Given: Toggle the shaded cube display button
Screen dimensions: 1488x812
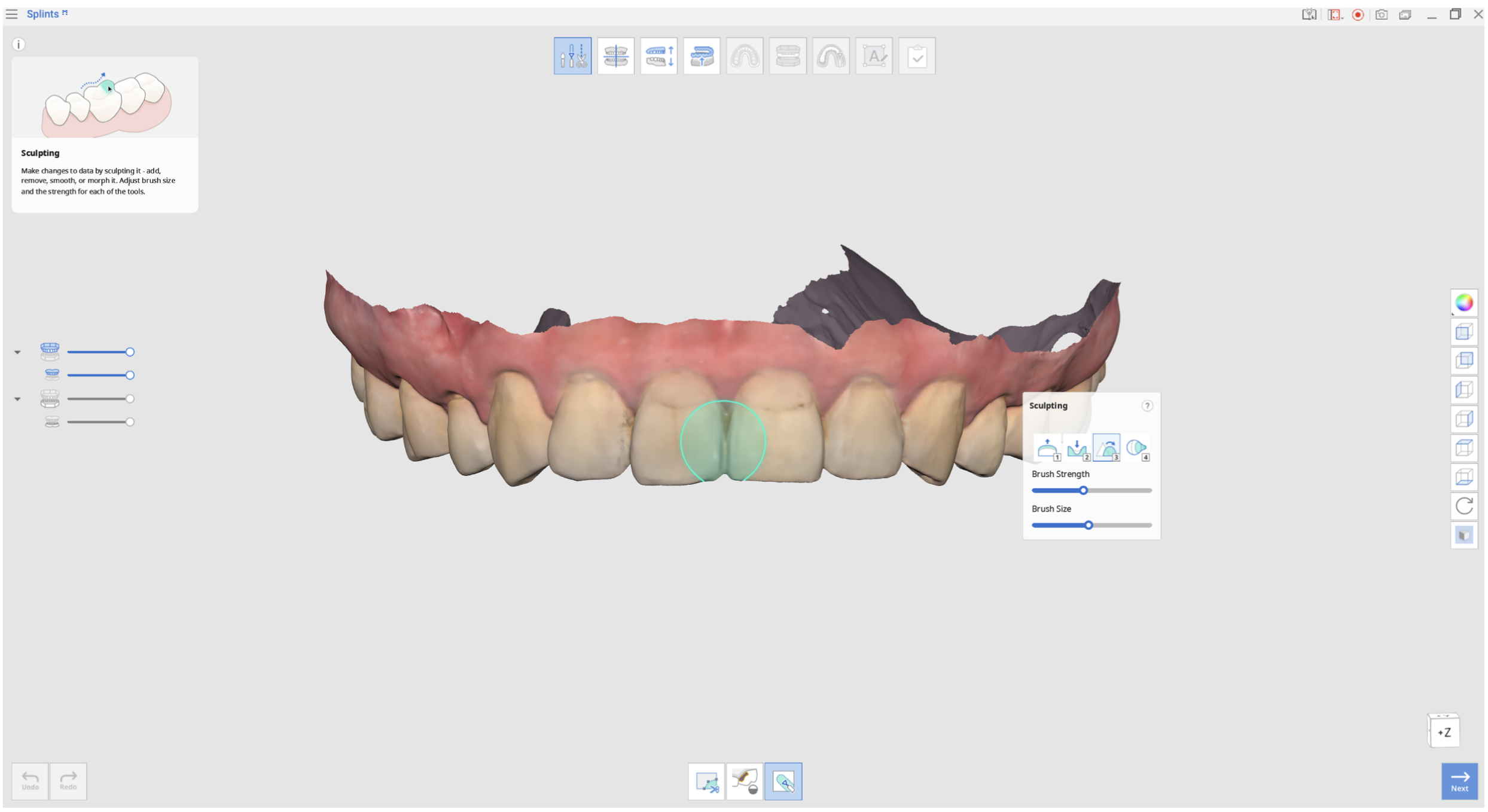Looking at the screenshot, I should tap(1463, 535).
